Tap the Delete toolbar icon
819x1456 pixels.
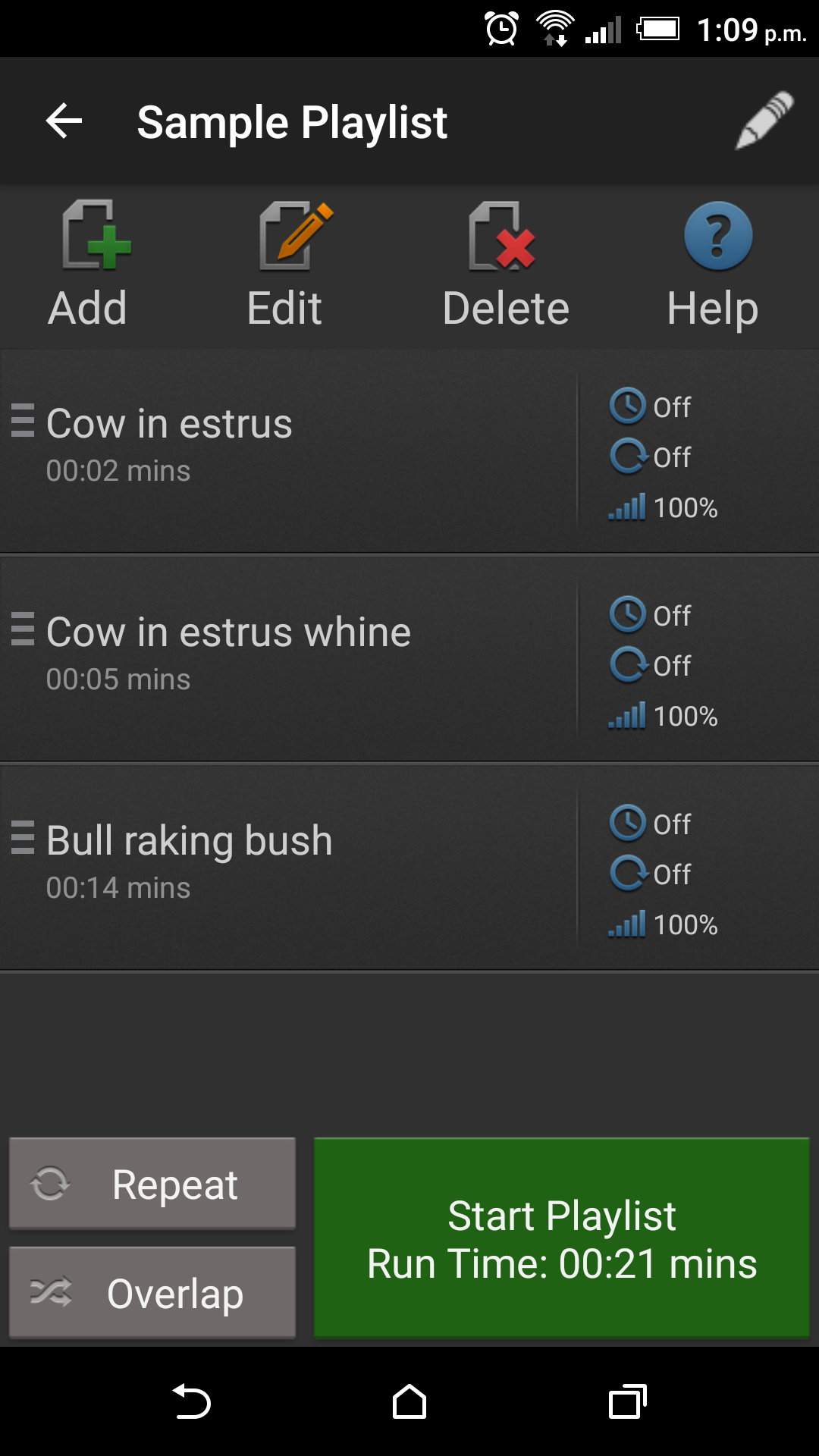502,235
